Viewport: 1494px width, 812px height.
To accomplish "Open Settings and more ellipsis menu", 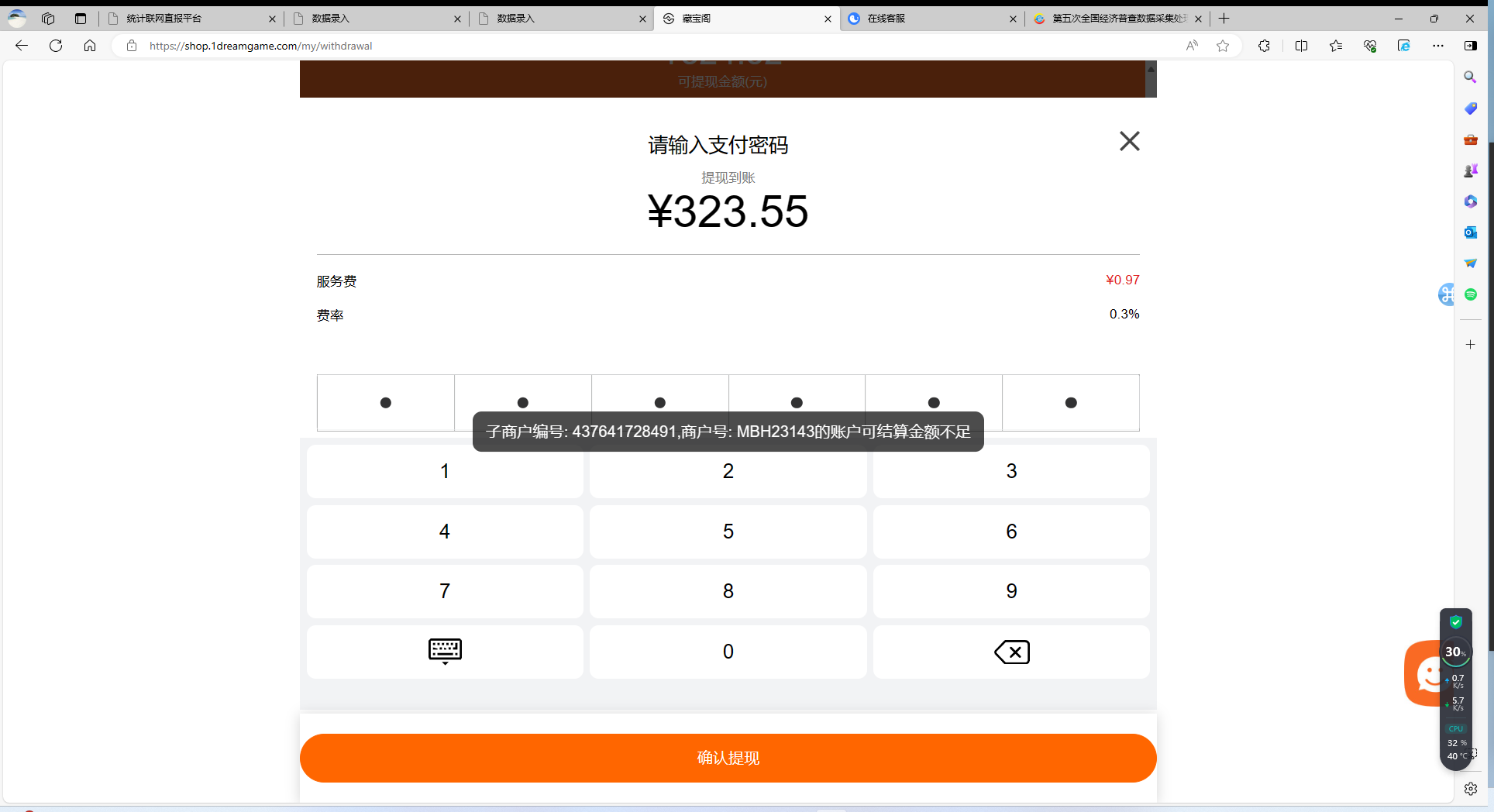I will coord(1438,46).
